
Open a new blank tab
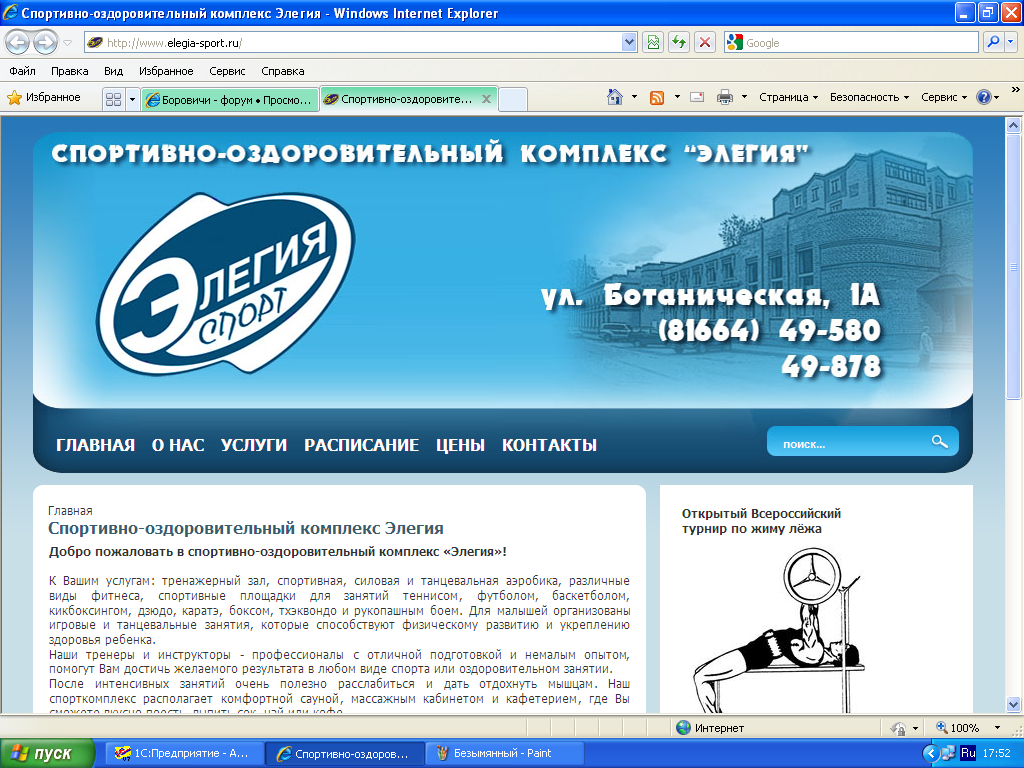(513, 99)
